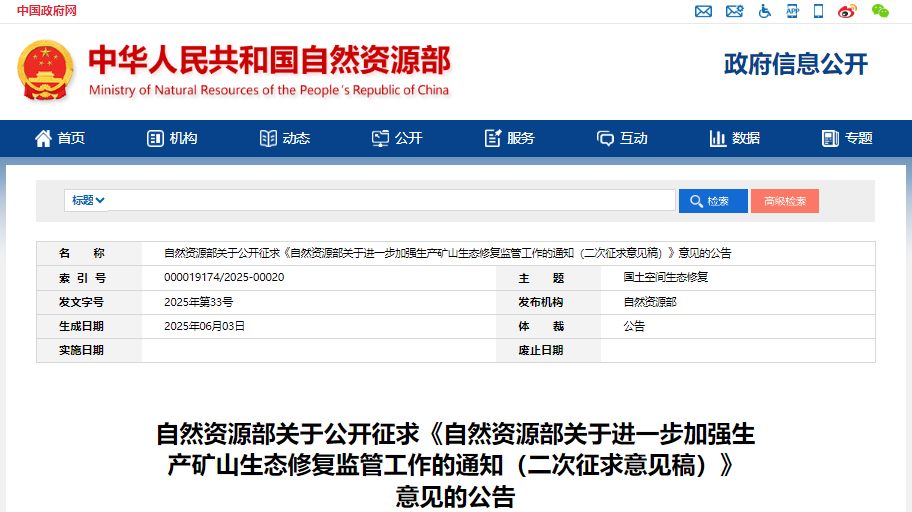
Task: Click the 高级检索 advanced search button
Action: (784, 201)
